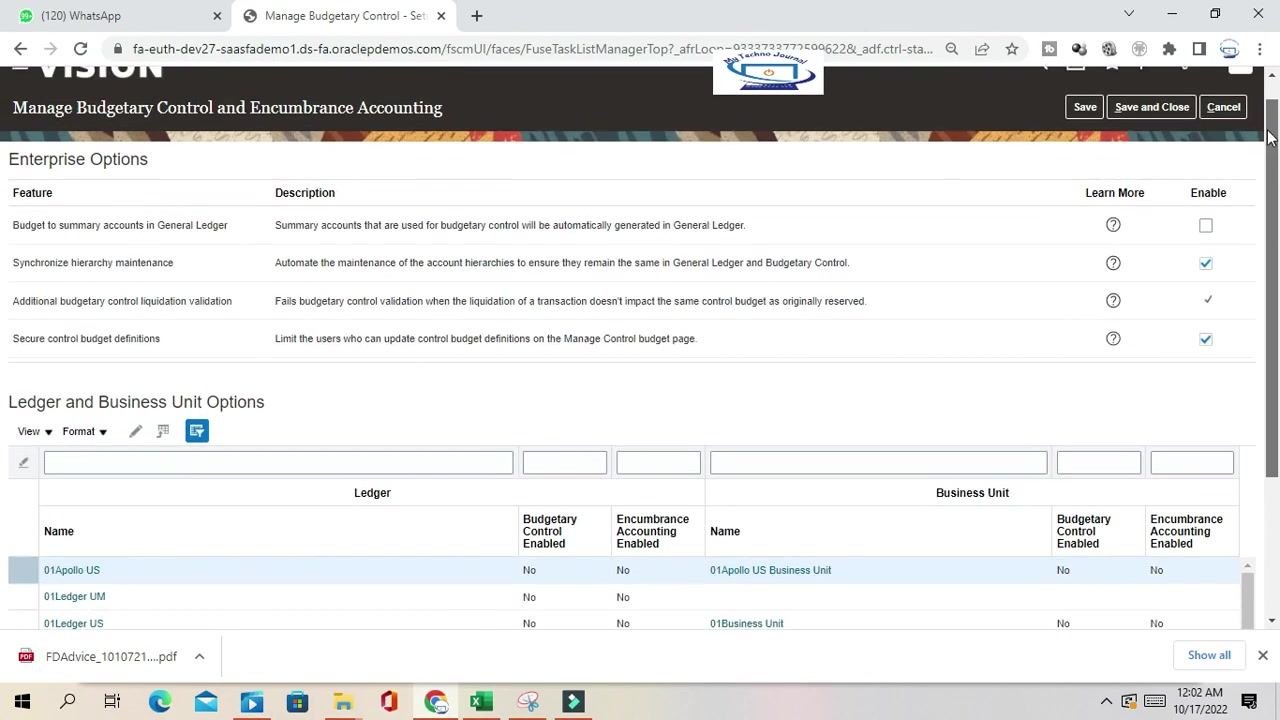Open Learn More for Budget to summary accounts
1280x720 pixels.
tap(1113, 225)
